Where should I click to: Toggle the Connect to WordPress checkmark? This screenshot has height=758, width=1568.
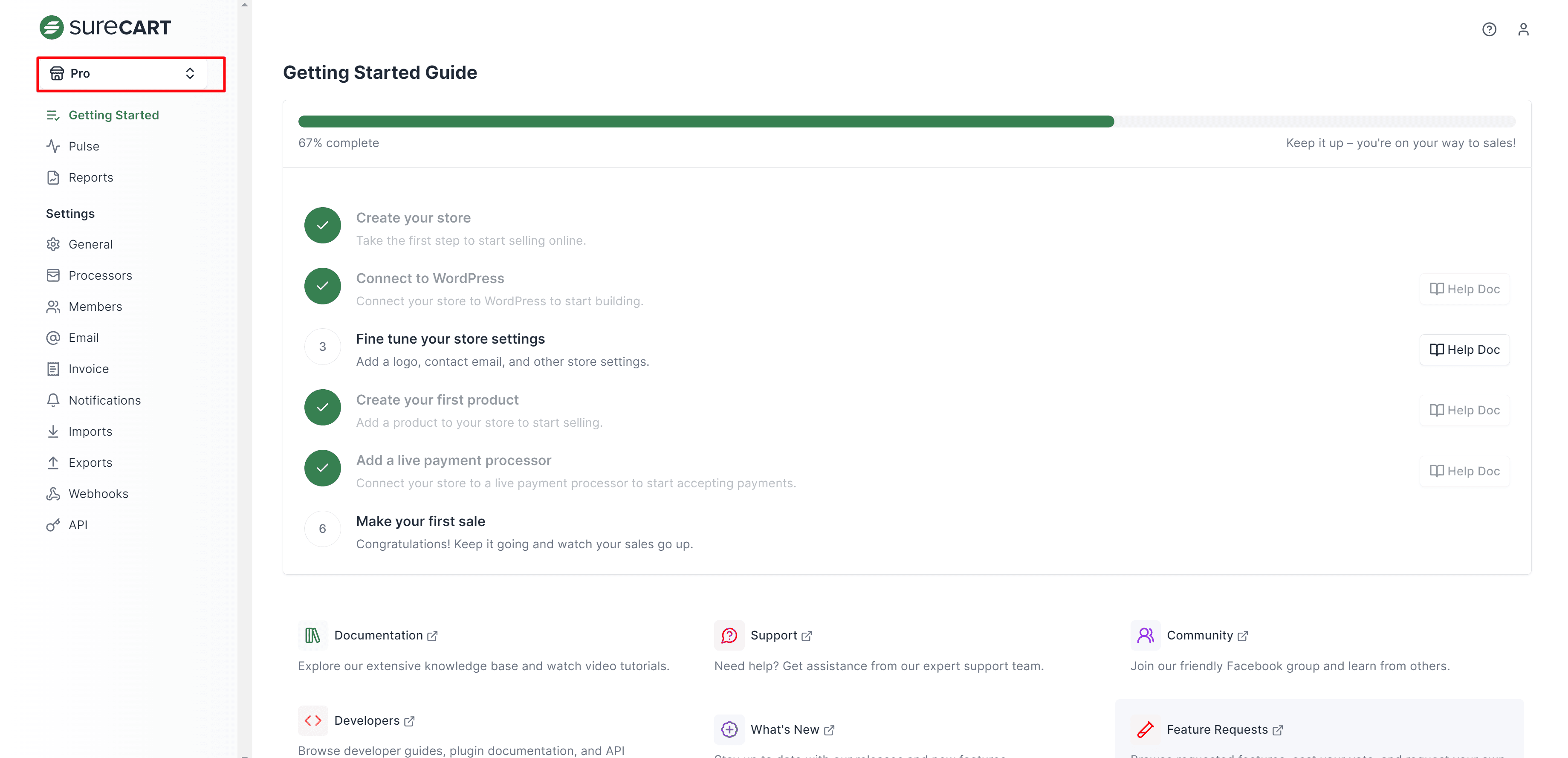323,286
